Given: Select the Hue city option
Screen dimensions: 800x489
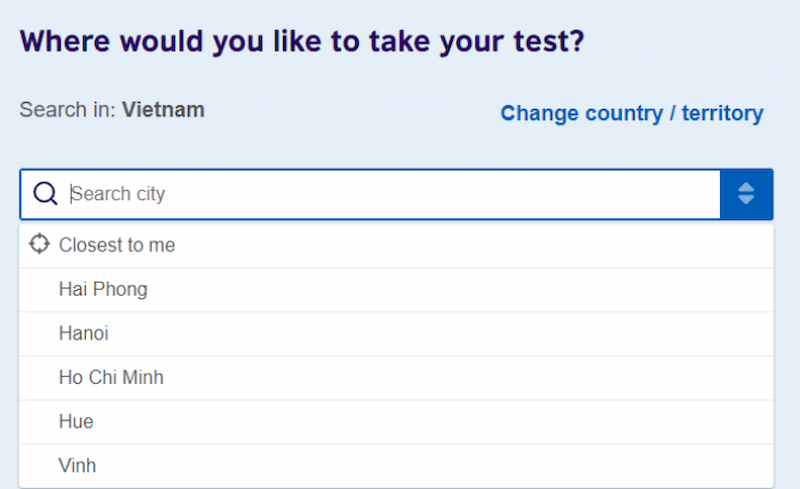Looking at the screenshot, I should pos(396,422).
